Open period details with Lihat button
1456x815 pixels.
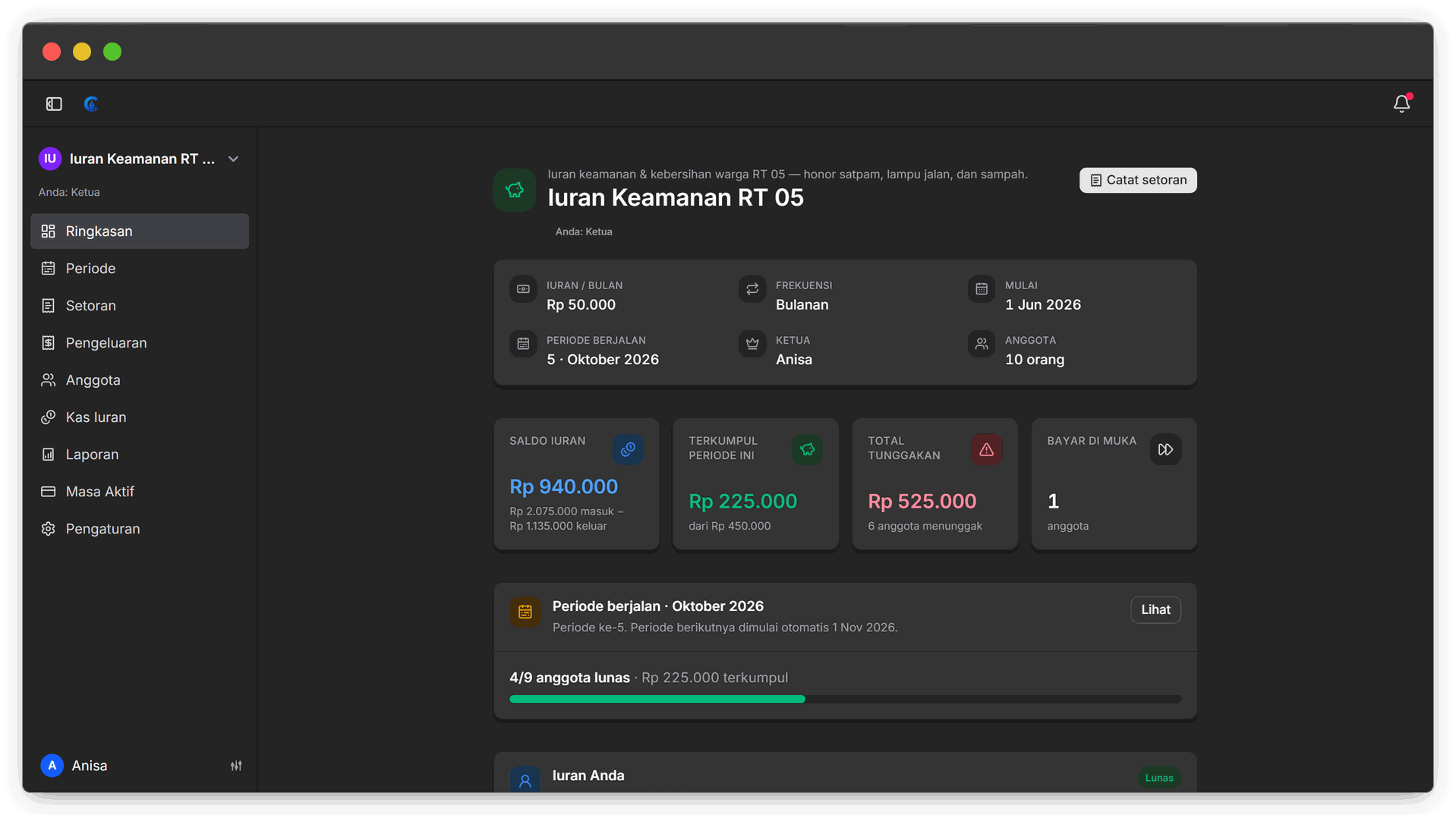(1155, 610)
